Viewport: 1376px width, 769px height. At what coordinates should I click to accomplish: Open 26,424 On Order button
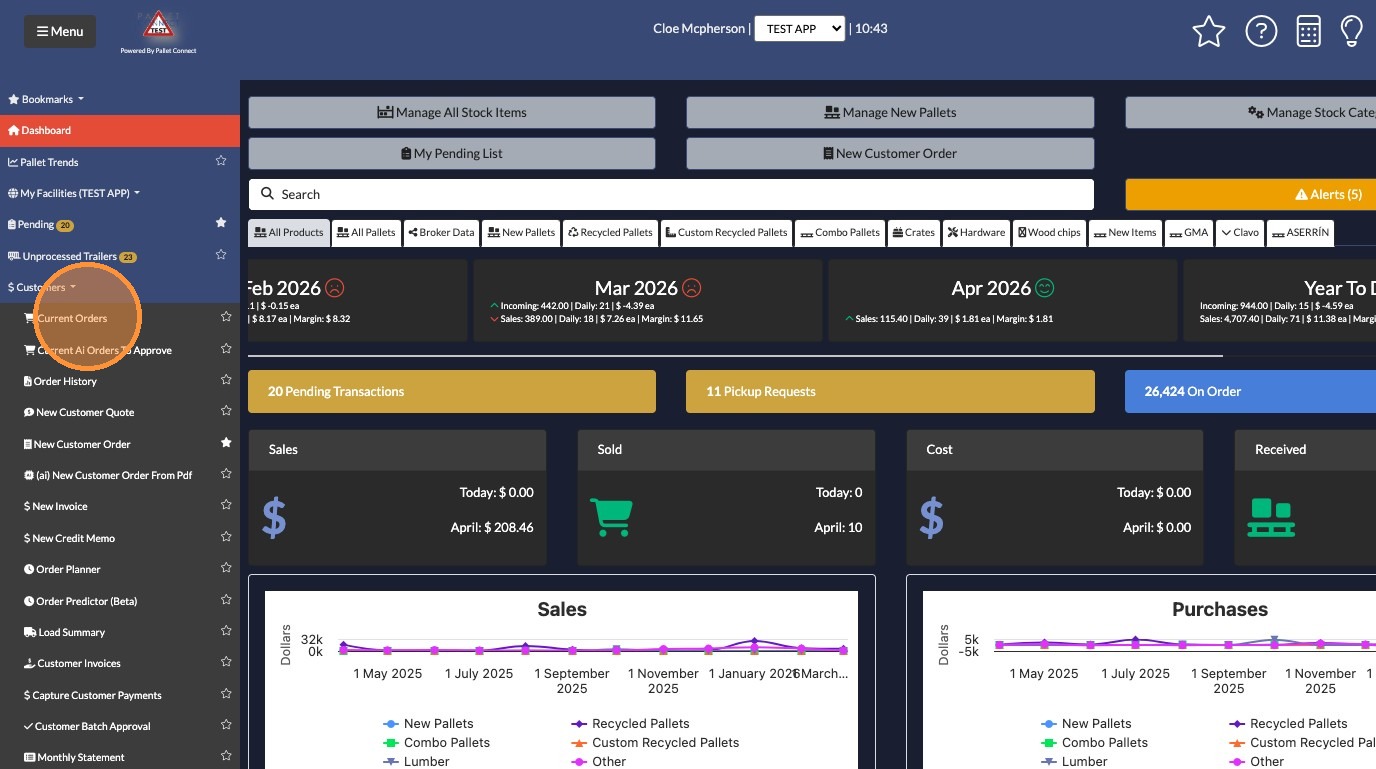coord(1250,391)
